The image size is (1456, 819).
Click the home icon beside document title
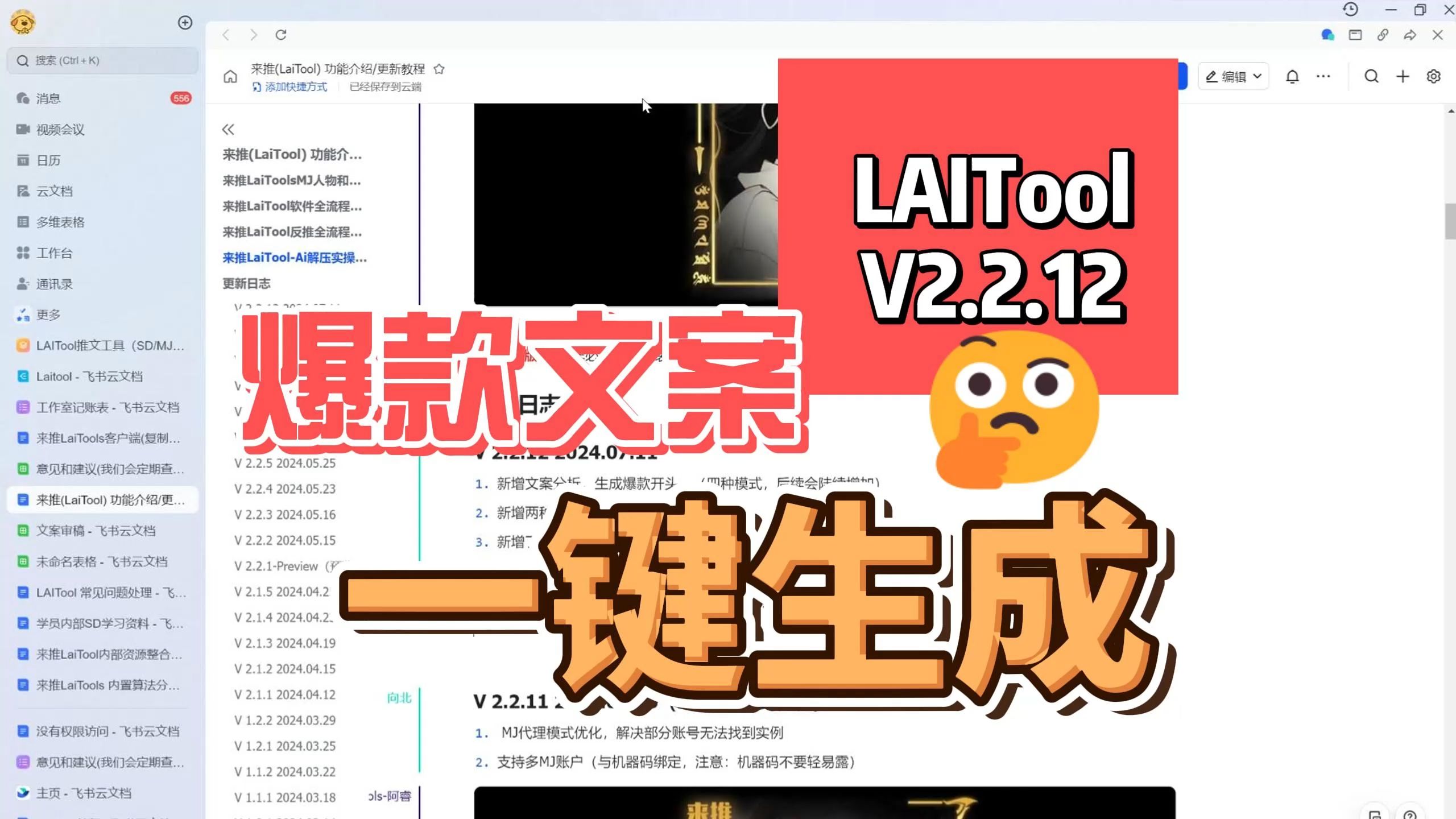coord(230,77)
